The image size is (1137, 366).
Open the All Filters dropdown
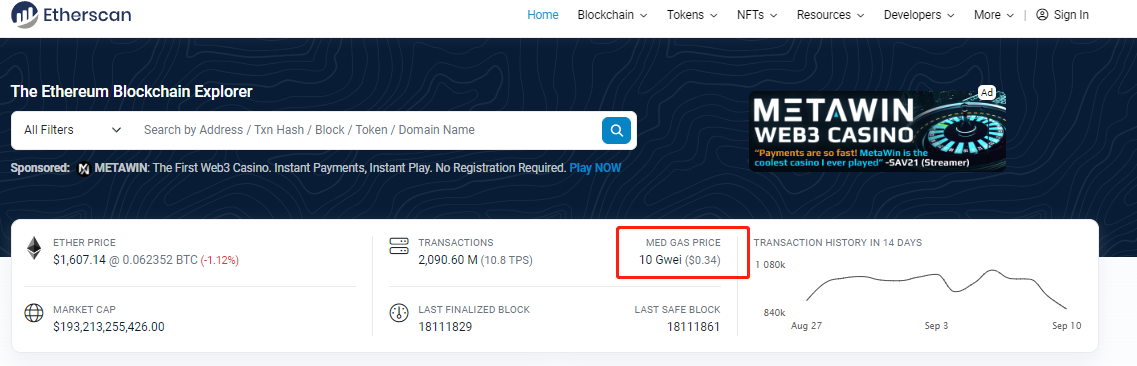point(73,130)
